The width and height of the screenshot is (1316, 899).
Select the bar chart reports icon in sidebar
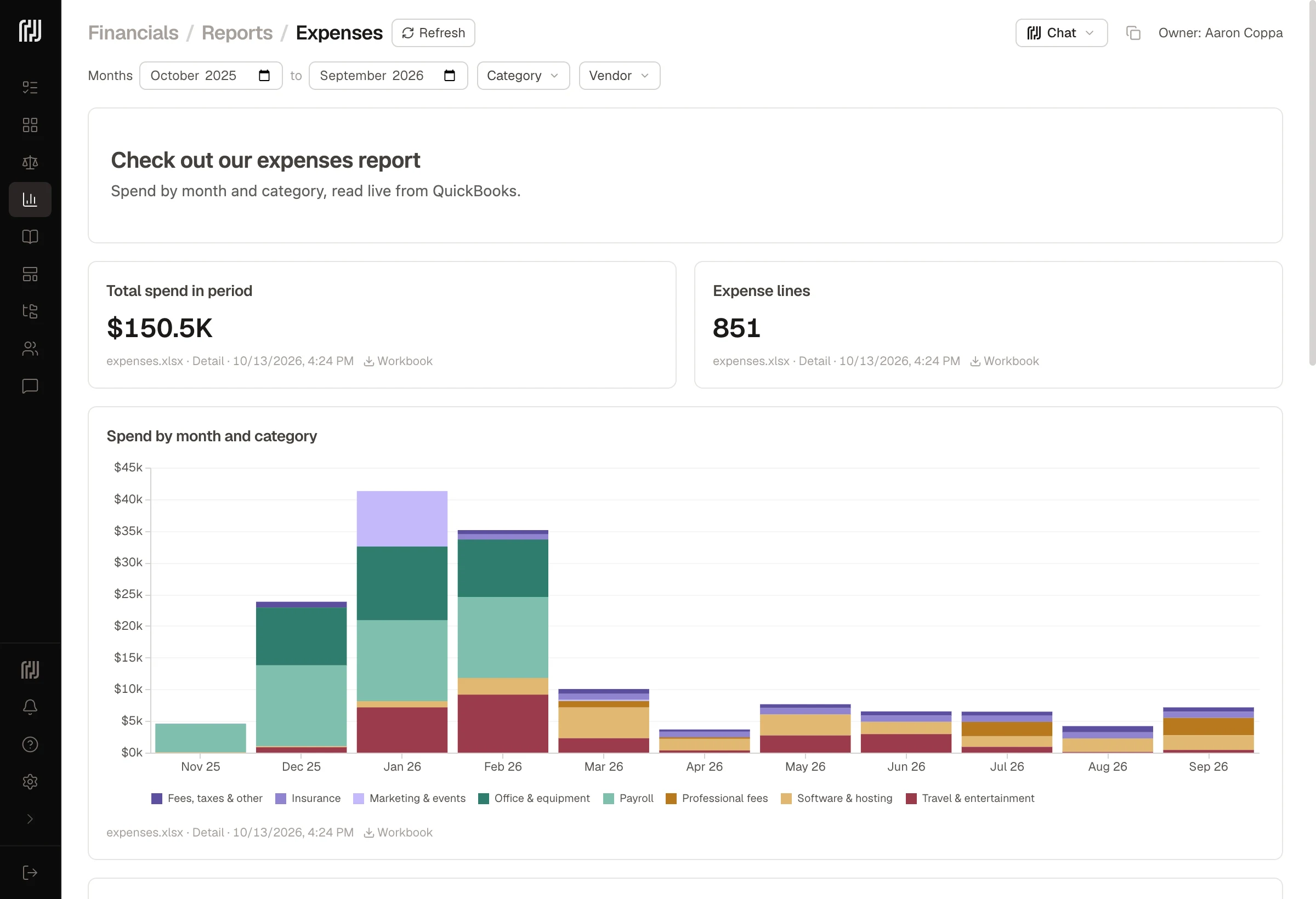30,200
